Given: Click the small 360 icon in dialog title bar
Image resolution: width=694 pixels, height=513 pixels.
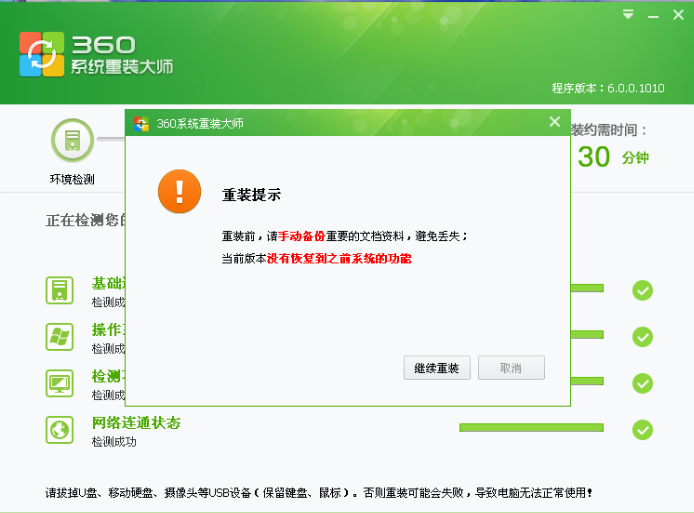Looking at the screenshot, I should 142,124.
